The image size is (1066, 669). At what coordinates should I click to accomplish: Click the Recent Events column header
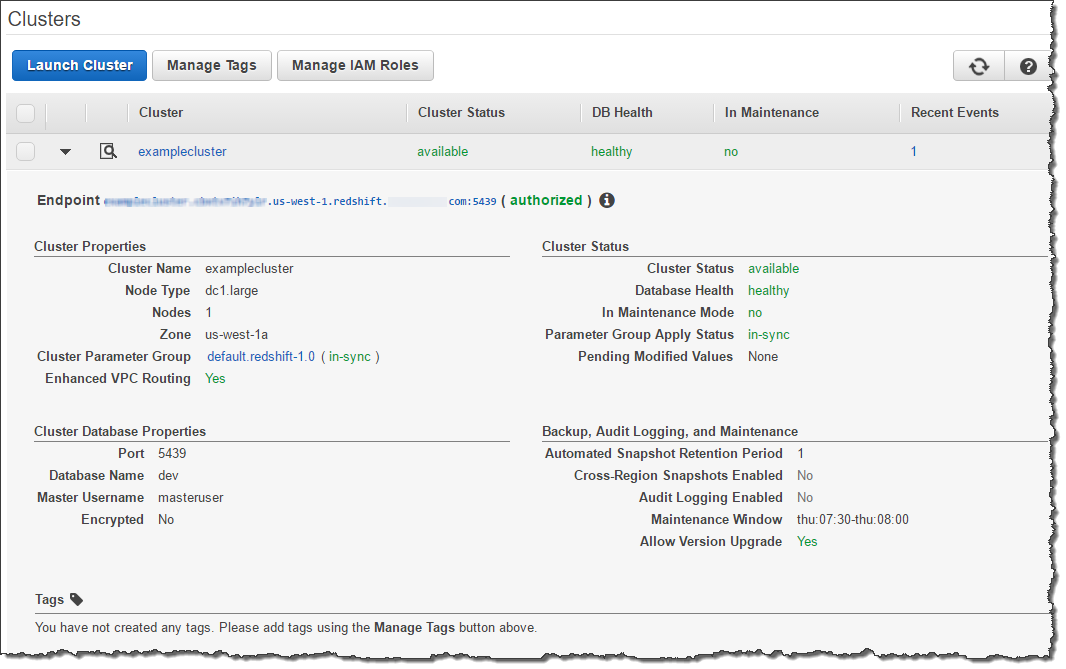coord(954,113)
